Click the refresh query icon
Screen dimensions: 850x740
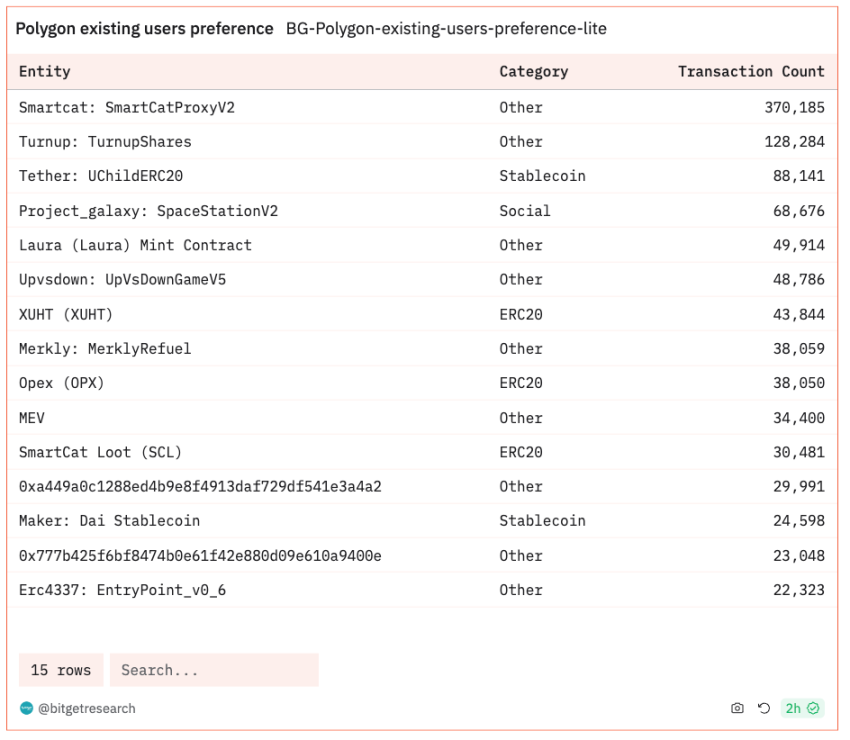[x=764, y=708]
